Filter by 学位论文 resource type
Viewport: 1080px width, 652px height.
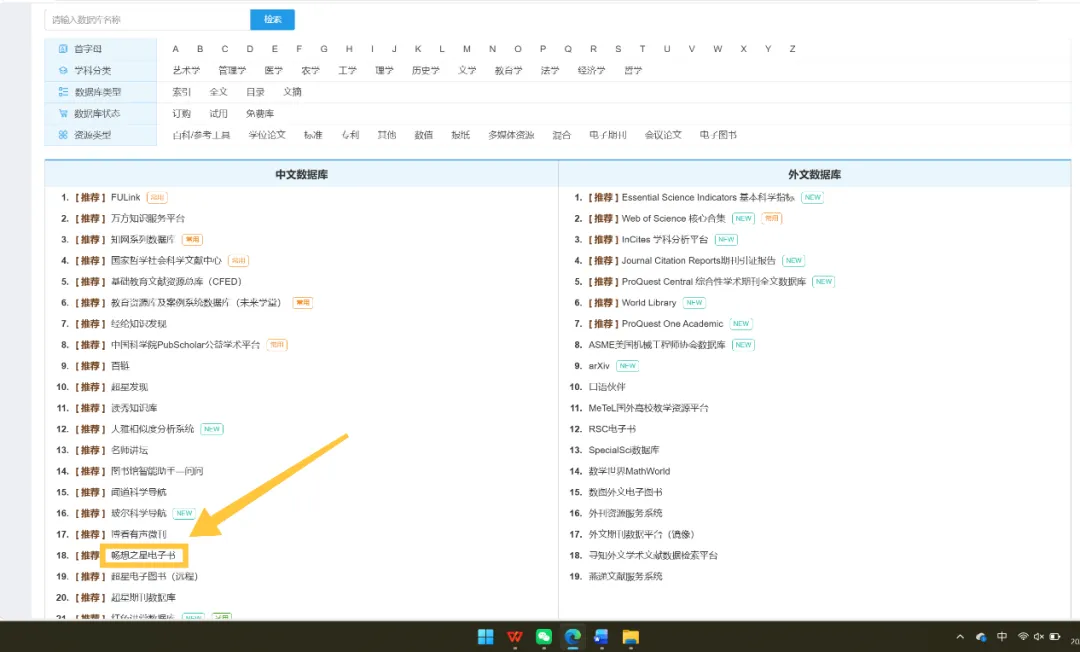[267, 135]
